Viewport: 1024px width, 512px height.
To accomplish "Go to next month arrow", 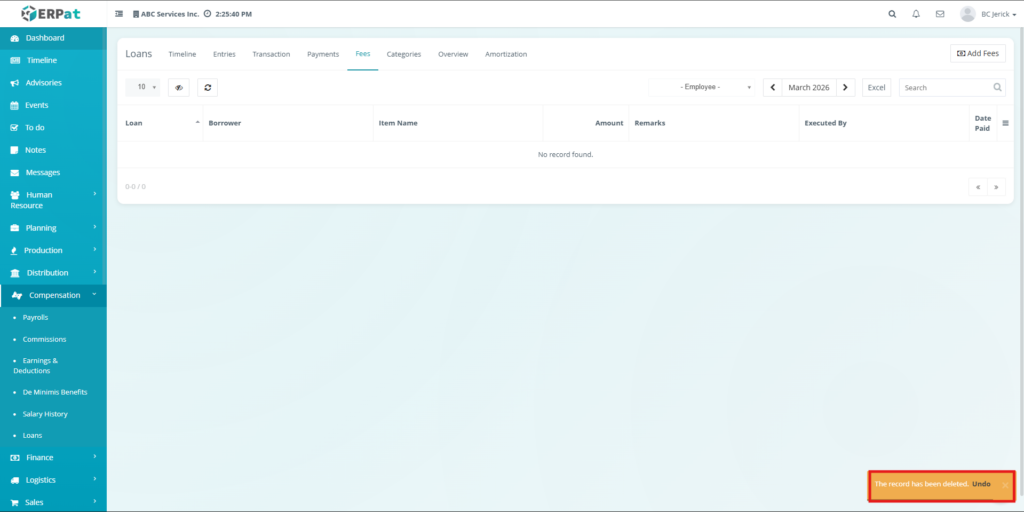I will tap(846, 88).
